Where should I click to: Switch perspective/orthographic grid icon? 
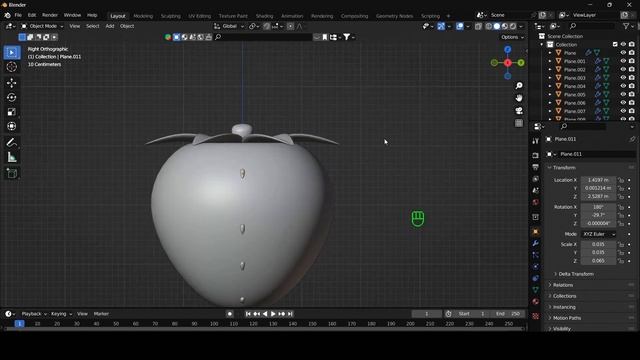click(x=519, y=123)
